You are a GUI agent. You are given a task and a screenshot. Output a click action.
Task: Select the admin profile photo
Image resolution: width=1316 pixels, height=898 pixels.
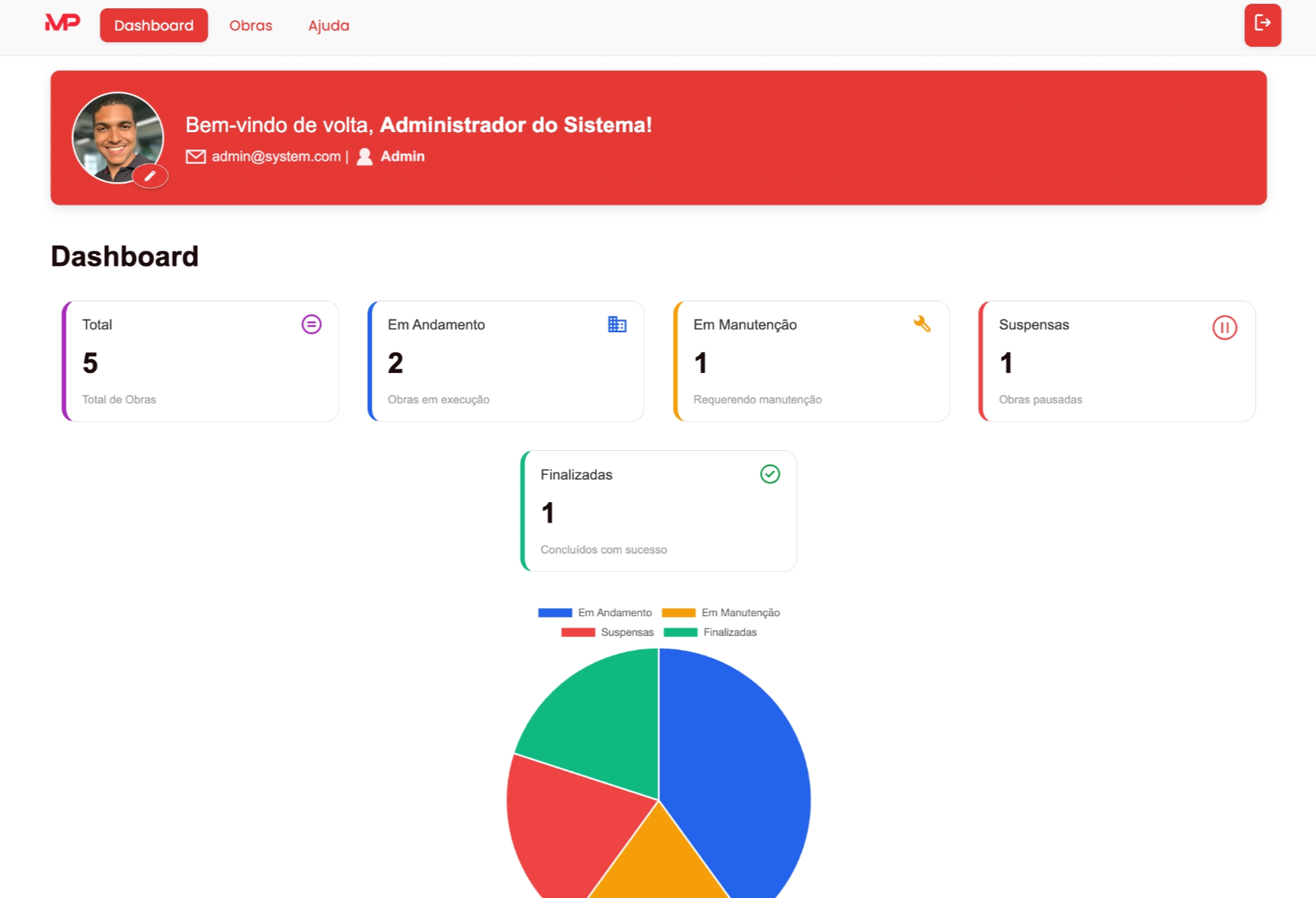coord(116,136)
